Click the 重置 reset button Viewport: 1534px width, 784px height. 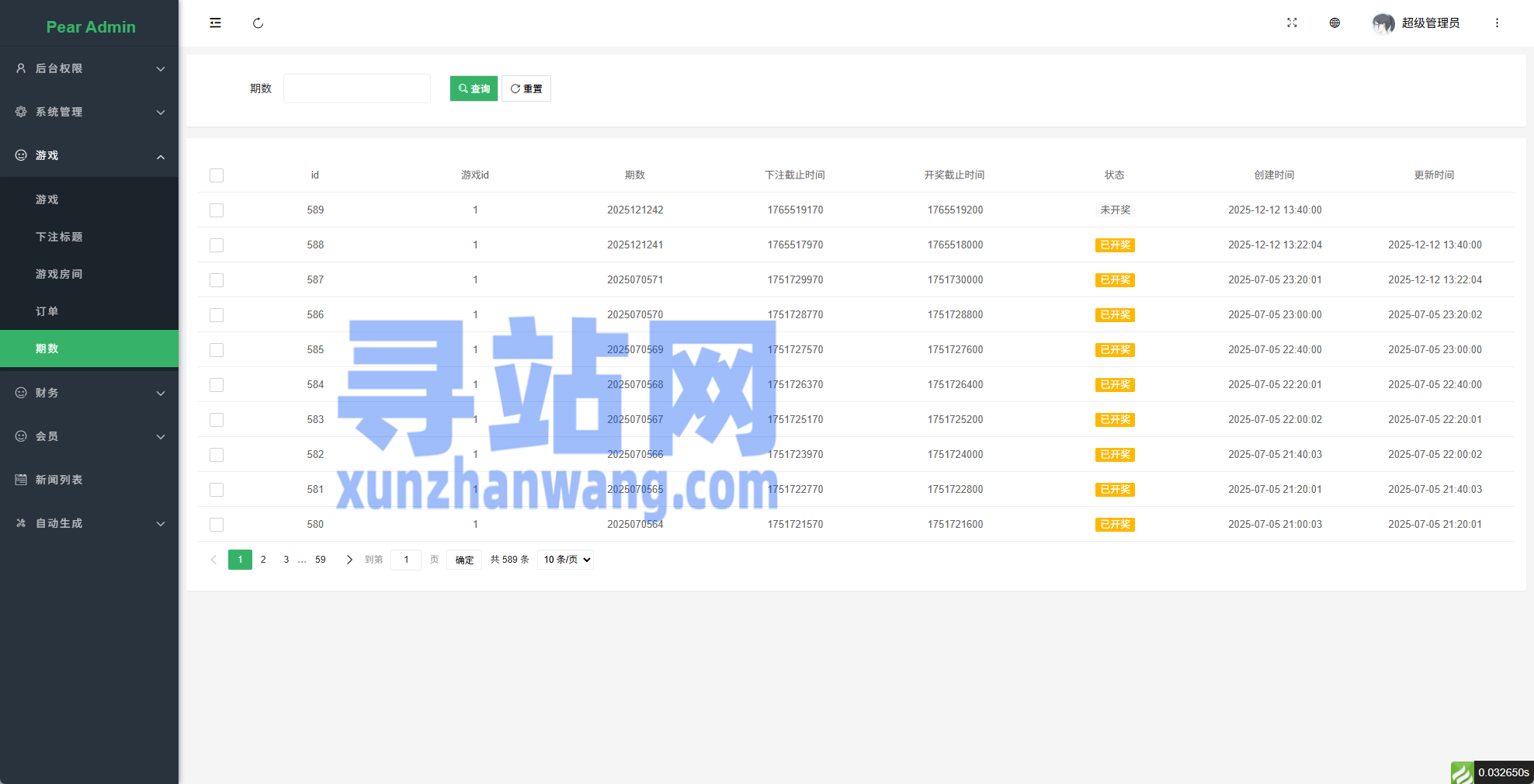(526, 88)
